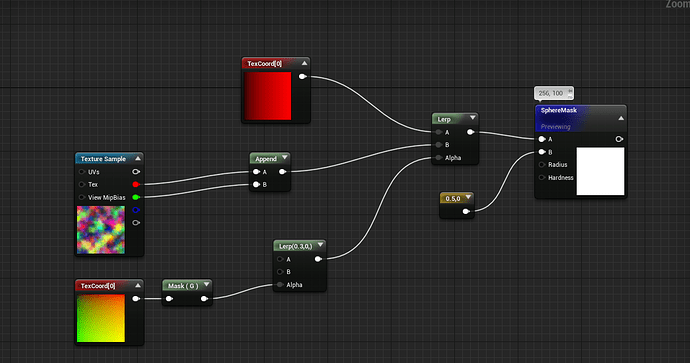Screen dimensions: 690x363
Task: Select the Append node title
Action: 266,159
